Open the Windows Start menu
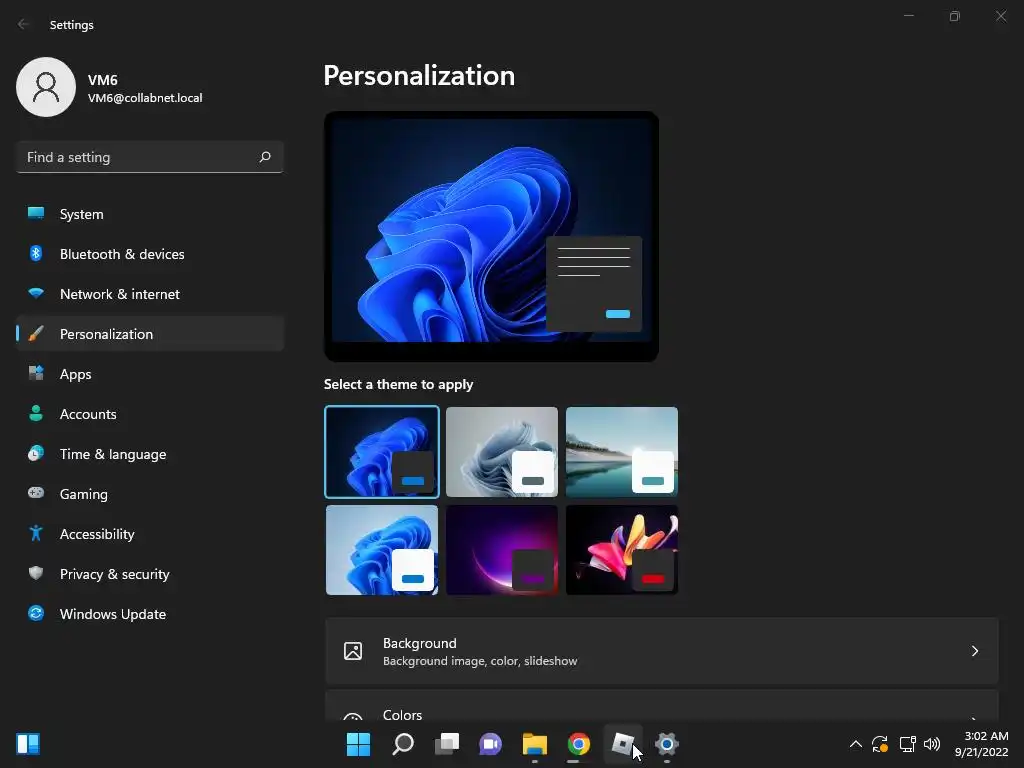This screenshot has height=768, width=1024. click(x=358, y=744)
